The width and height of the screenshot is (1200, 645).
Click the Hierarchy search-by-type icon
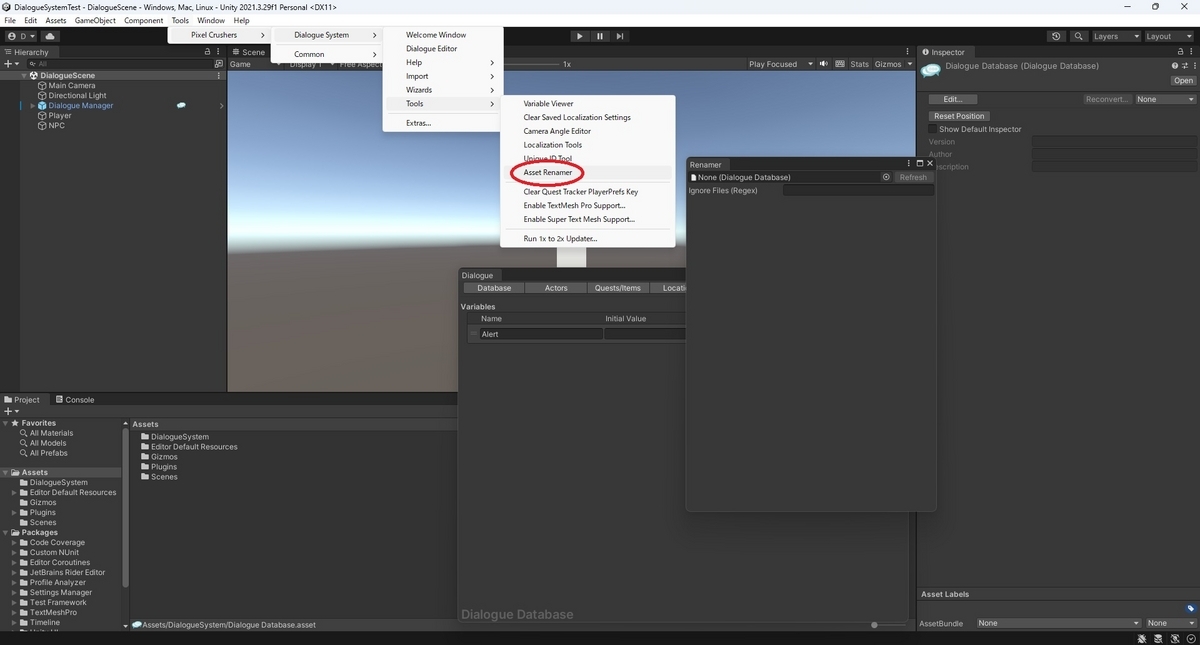click(219, 63)
